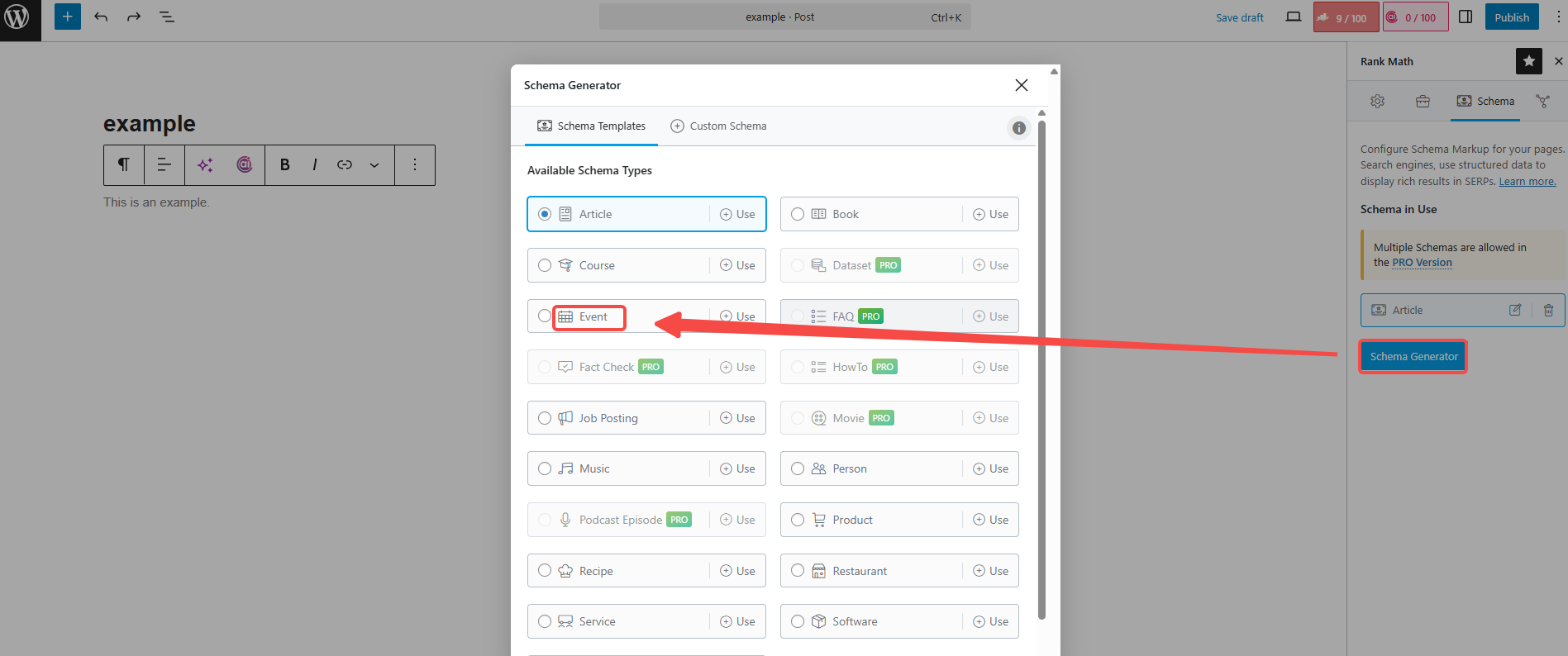Viewport: 1568px width, 656px height.
Task: Open the Rank Math SEO score 9/100
Action: coord(1346,17)
